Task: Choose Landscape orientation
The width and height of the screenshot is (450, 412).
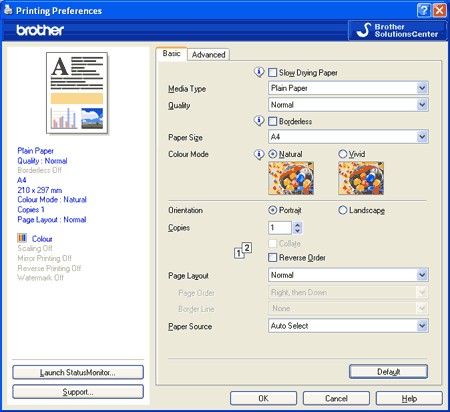Action: 343,210
